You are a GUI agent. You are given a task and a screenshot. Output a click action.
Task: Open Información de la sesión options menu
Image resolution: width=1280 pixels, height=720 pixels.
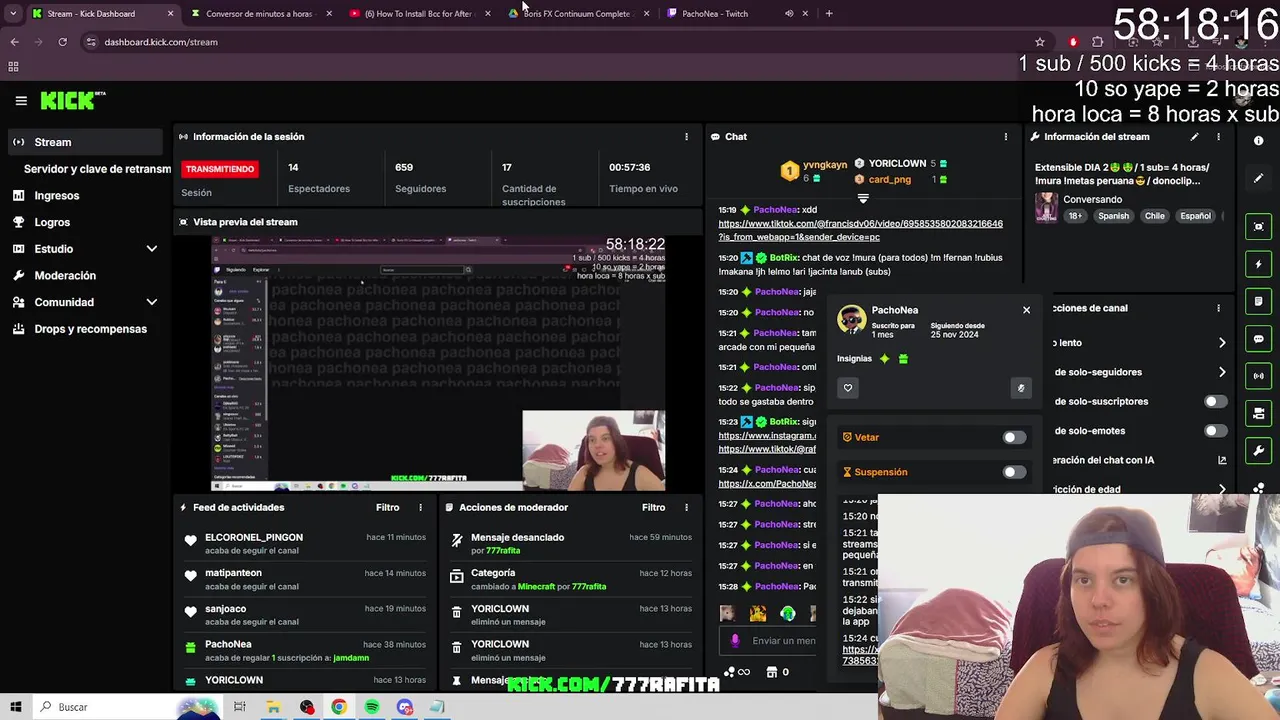(x=686, y=137)
